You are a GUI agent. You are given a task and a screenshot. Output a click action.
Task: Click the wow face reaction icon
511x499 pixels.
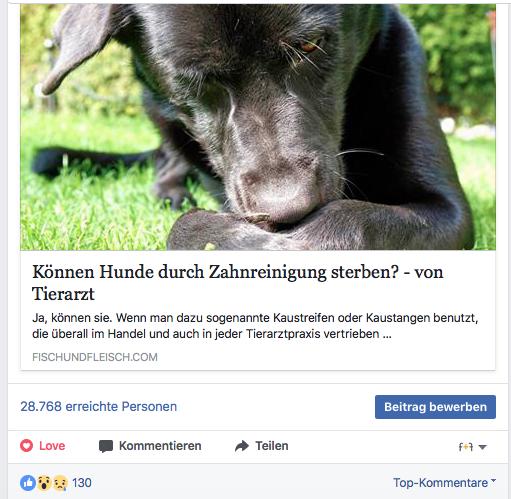[44, 483]
